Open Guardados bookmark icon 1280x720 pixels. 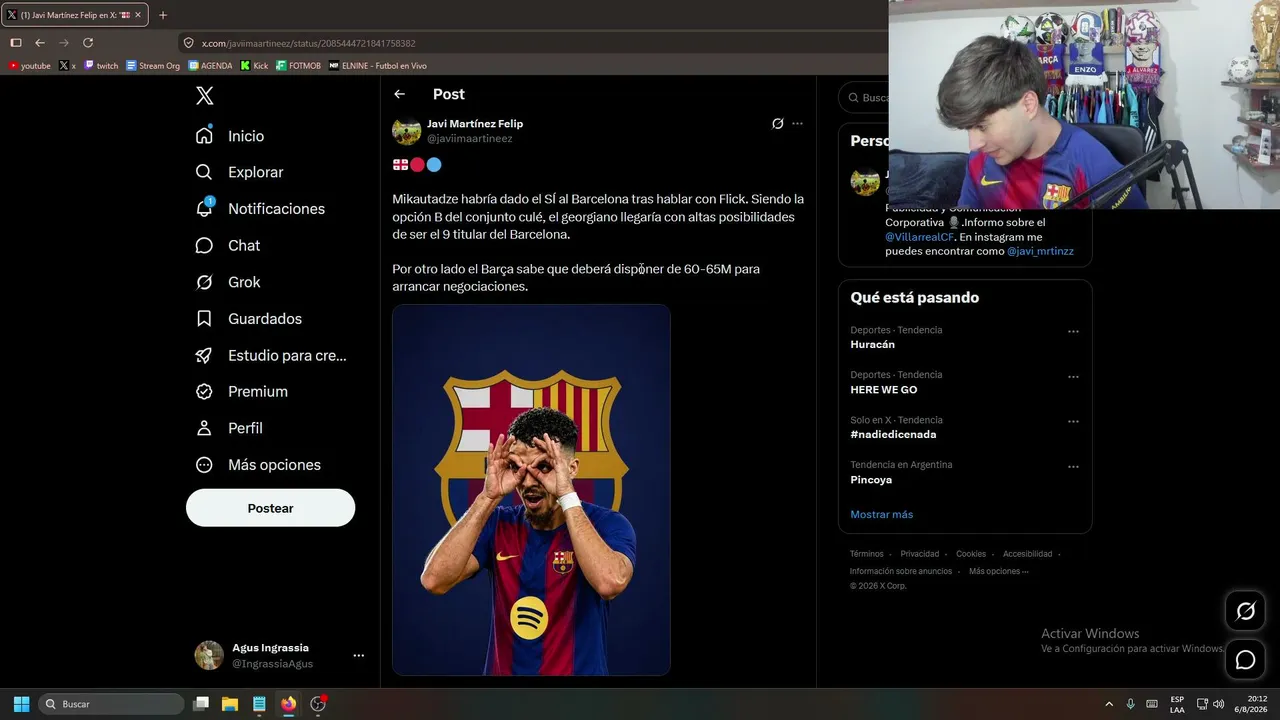[x=204, y=318]
